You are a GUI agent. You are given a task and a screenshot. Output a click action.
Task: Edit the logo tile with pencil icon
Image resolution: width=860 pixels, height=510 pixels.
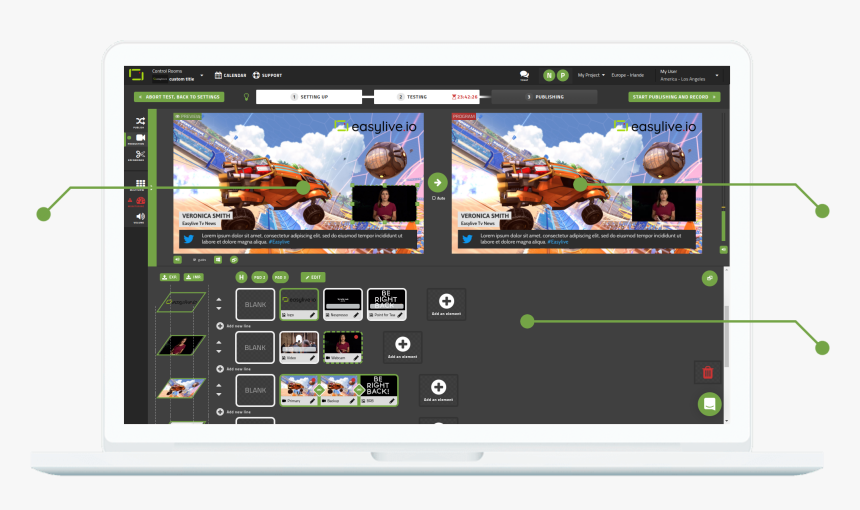click(312, 315)
